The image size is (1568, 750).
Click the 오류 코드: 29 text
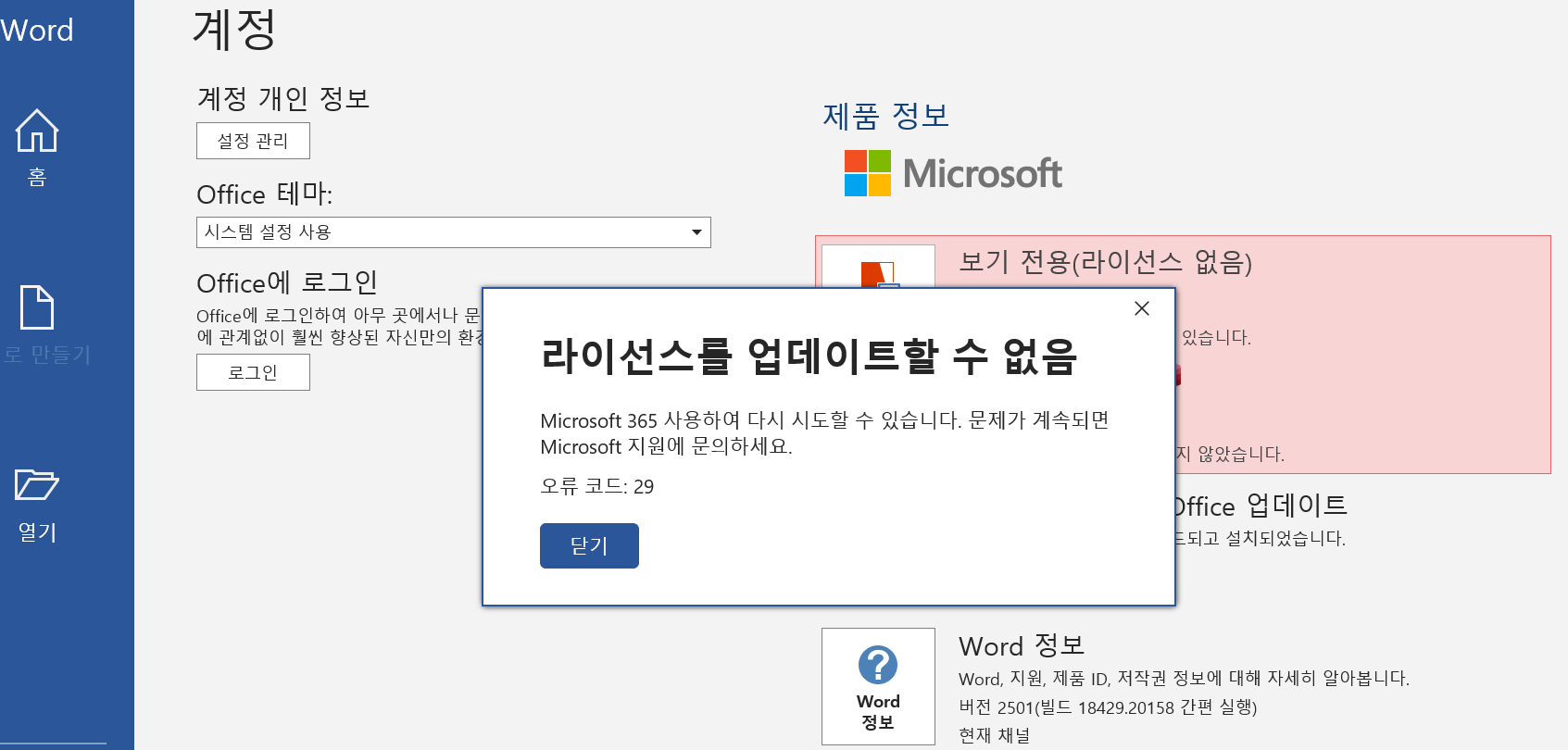pos(597,486)
